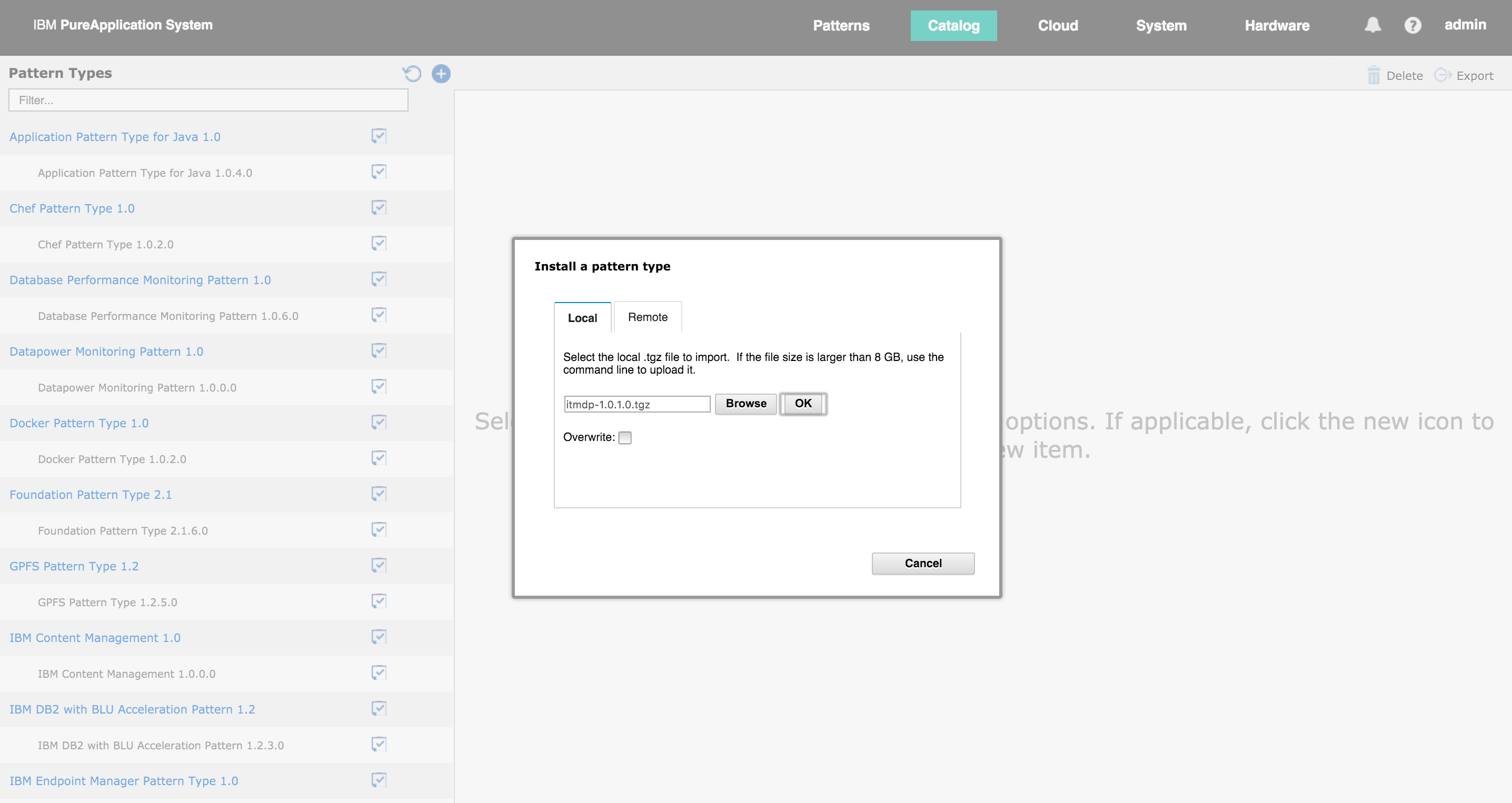Open the help question mark icon
Viewport: 1512px width, 803px height.
1412,25
